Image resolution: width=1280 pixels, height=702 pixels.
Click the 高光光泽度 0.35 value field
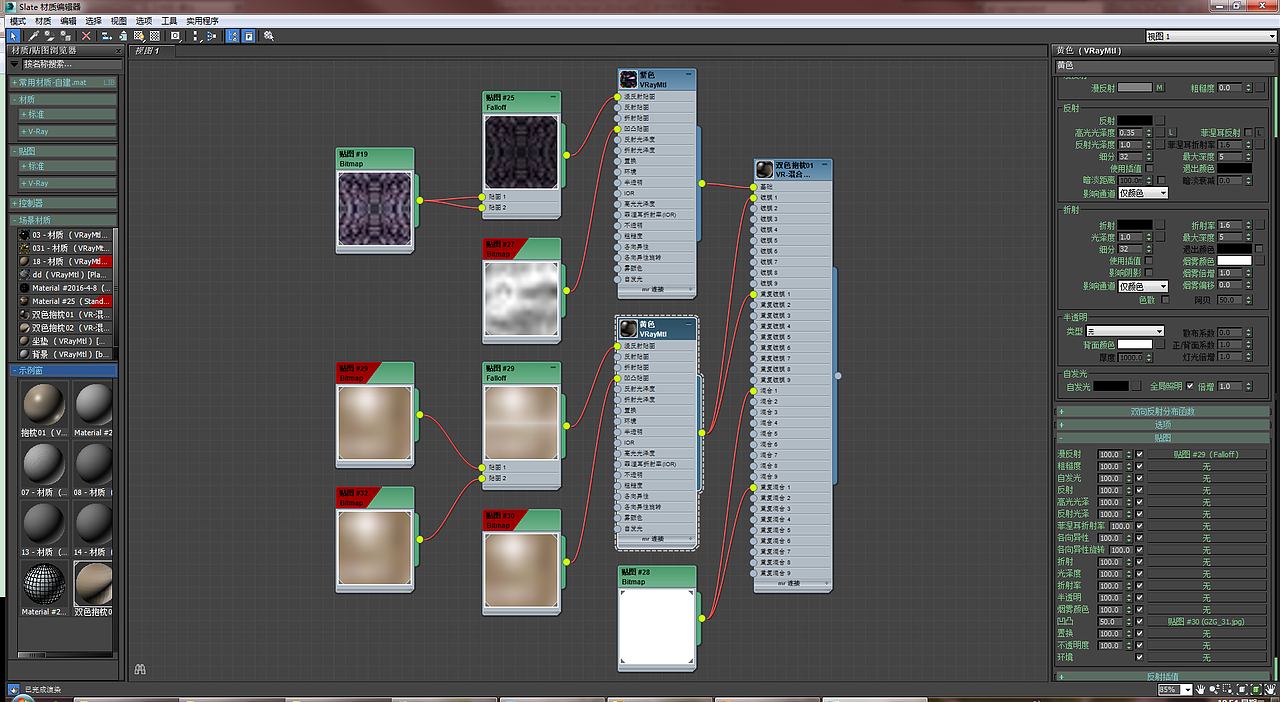1129,133
